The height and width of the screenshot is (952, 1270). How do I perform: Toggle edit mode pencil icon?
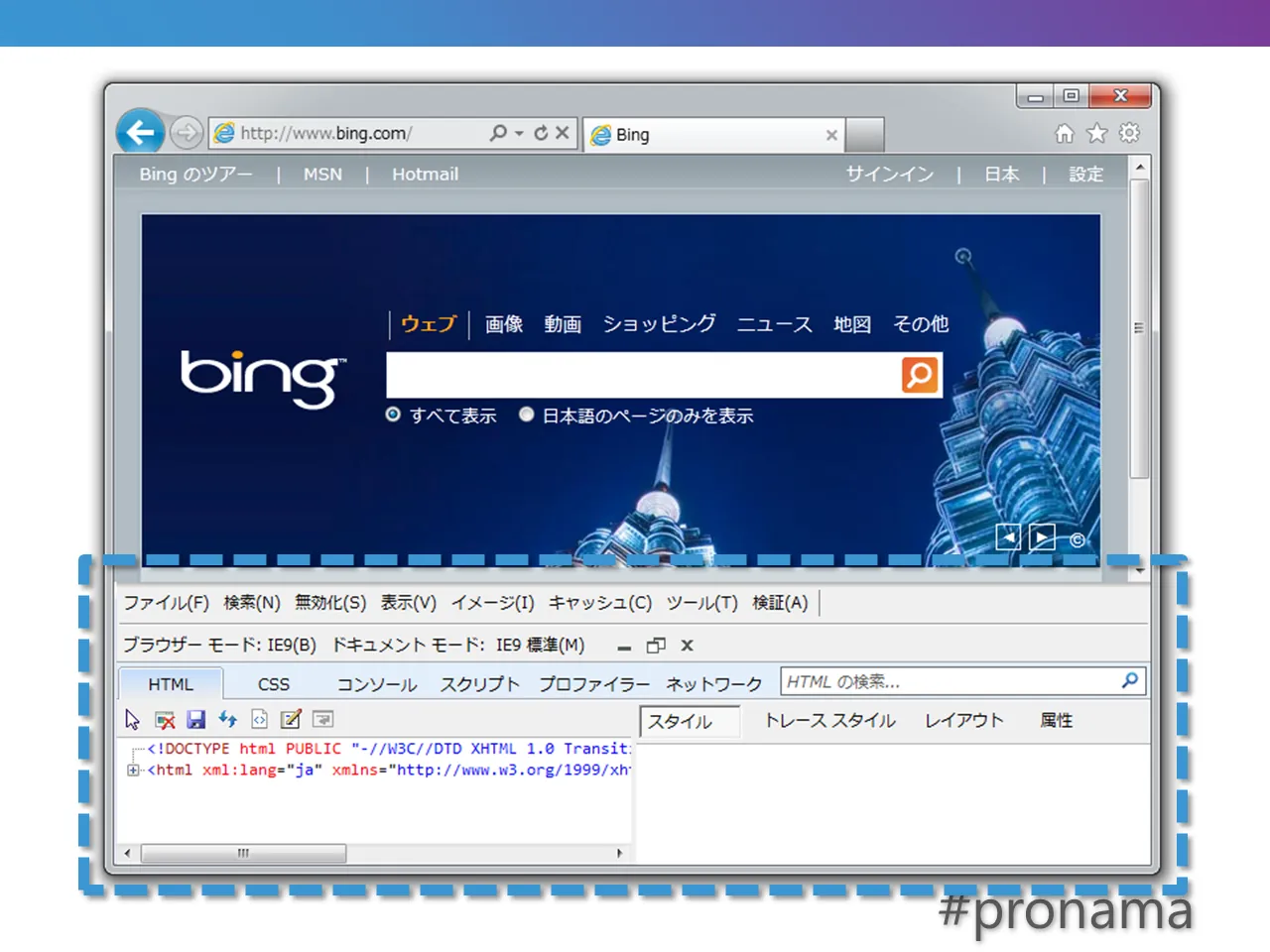[291, 720]
